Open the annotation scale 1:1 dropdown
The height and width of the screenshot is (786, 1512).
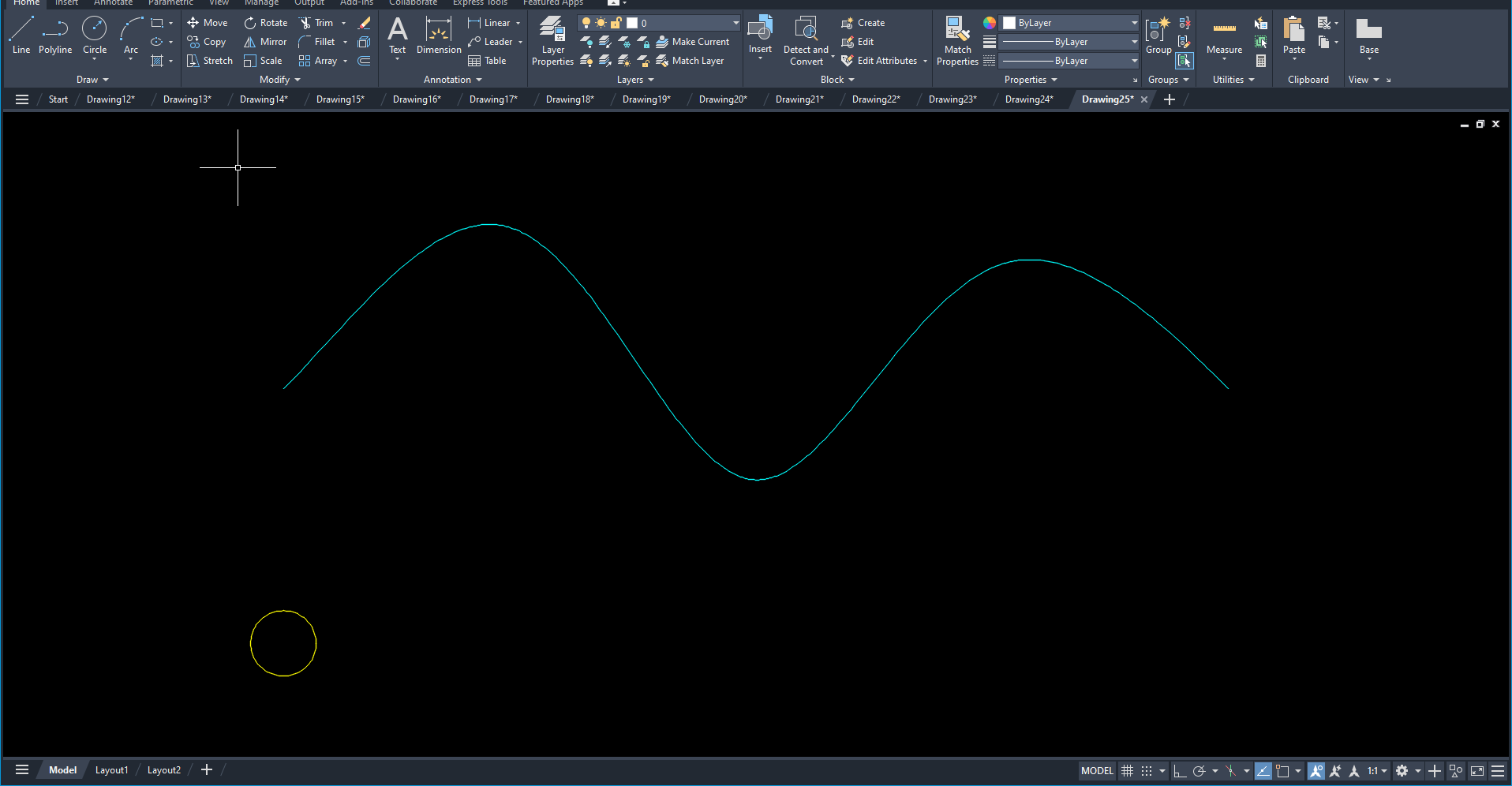point(1377,771)
